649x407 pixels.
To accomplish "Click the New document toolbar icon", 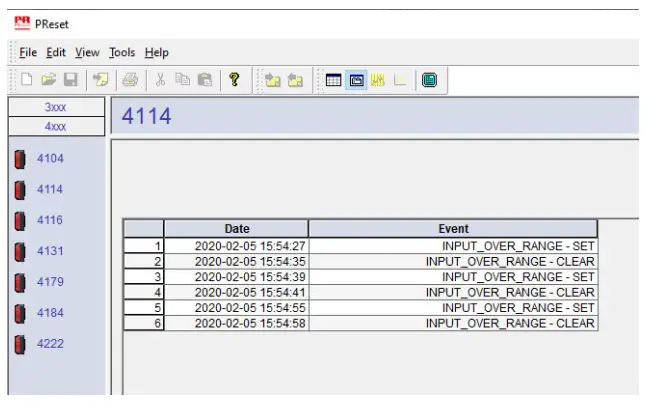I will pos(27,79).
